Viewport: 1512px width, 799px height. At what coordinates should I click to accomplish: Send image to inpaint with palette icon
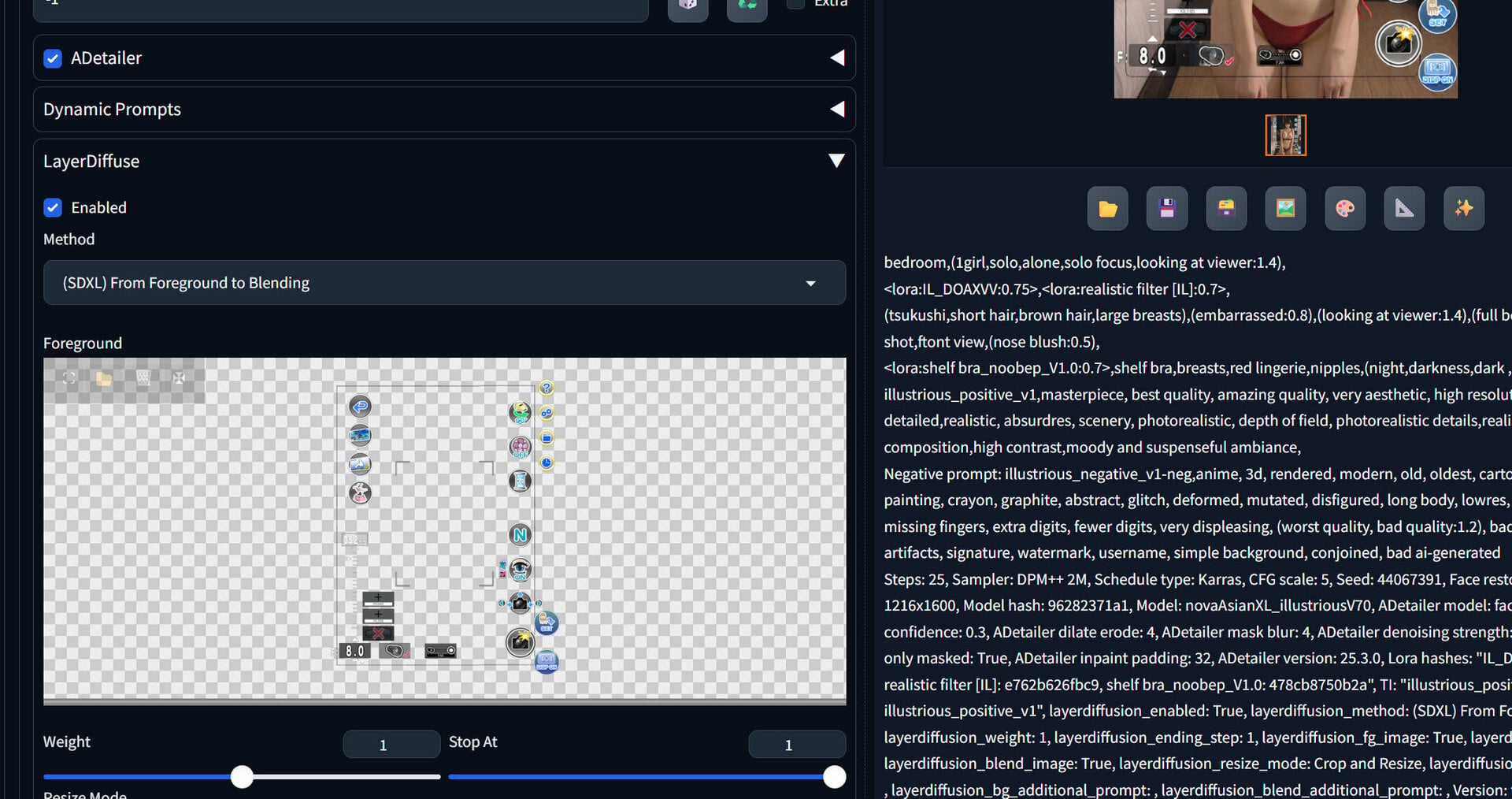pyautogui.click(x=1345, y=208)
